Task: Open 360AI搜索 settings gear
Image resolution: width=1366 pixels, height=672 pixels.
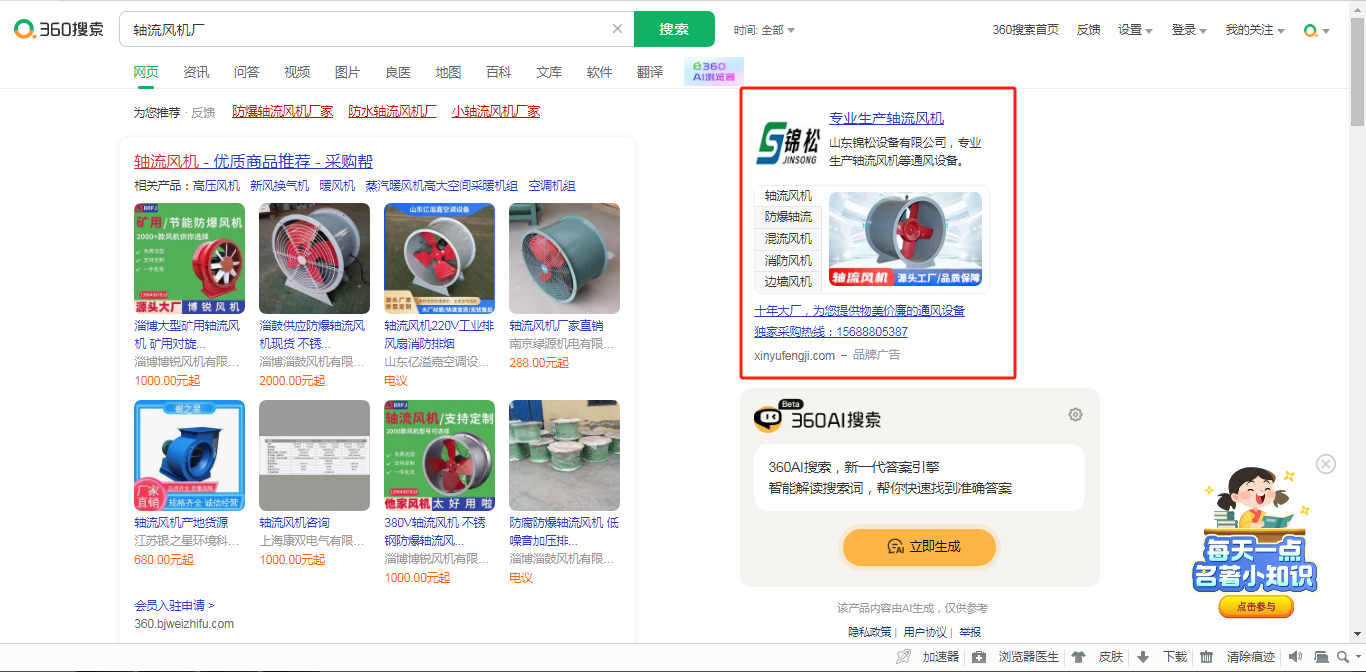Action: point(1075,415)
